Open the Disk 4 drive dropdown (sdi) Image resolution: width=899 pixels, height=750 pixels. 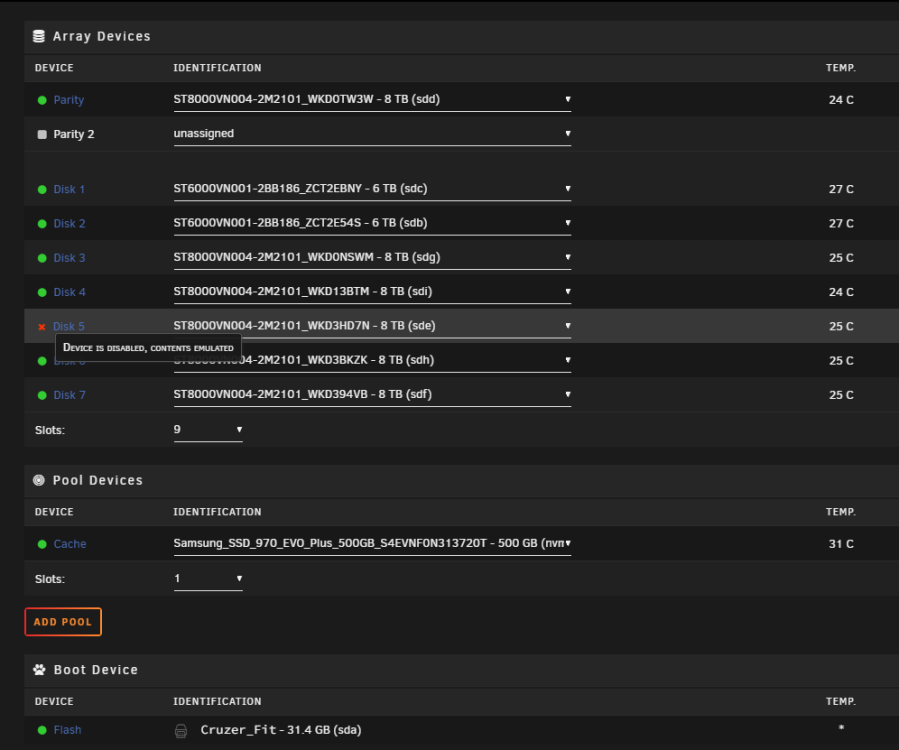[372, 292]
